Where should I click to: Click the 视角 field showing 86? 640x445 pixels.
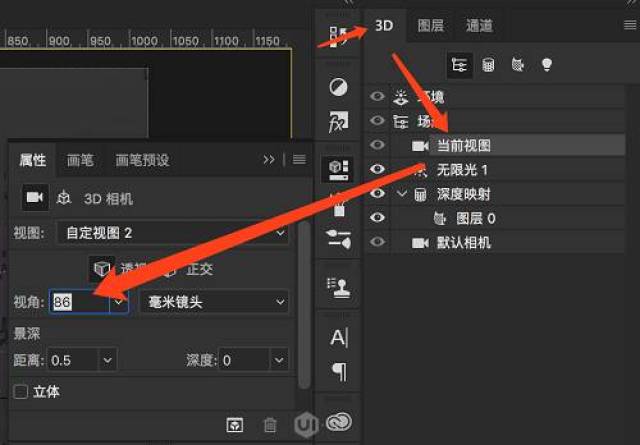pos(80,302)
